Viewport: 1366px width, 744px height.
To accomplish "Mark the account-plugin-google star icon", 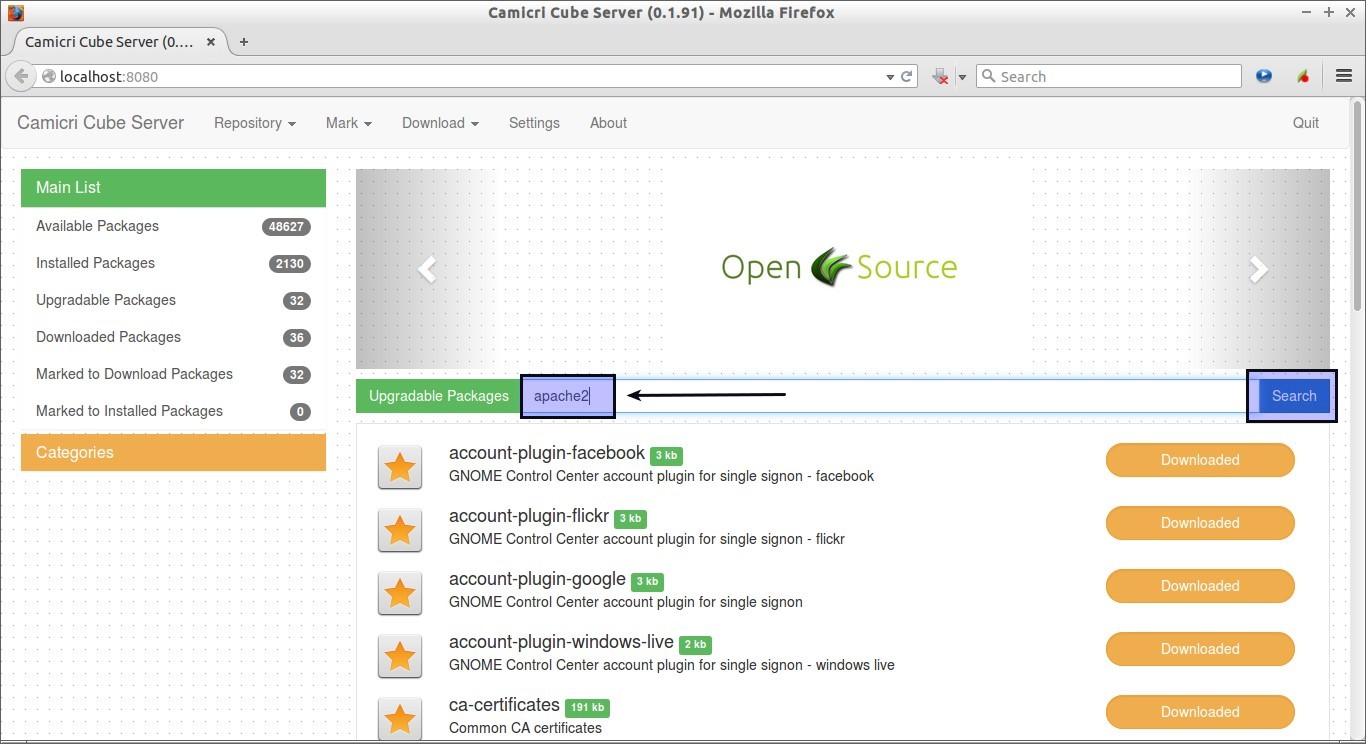I will (400, 593).
